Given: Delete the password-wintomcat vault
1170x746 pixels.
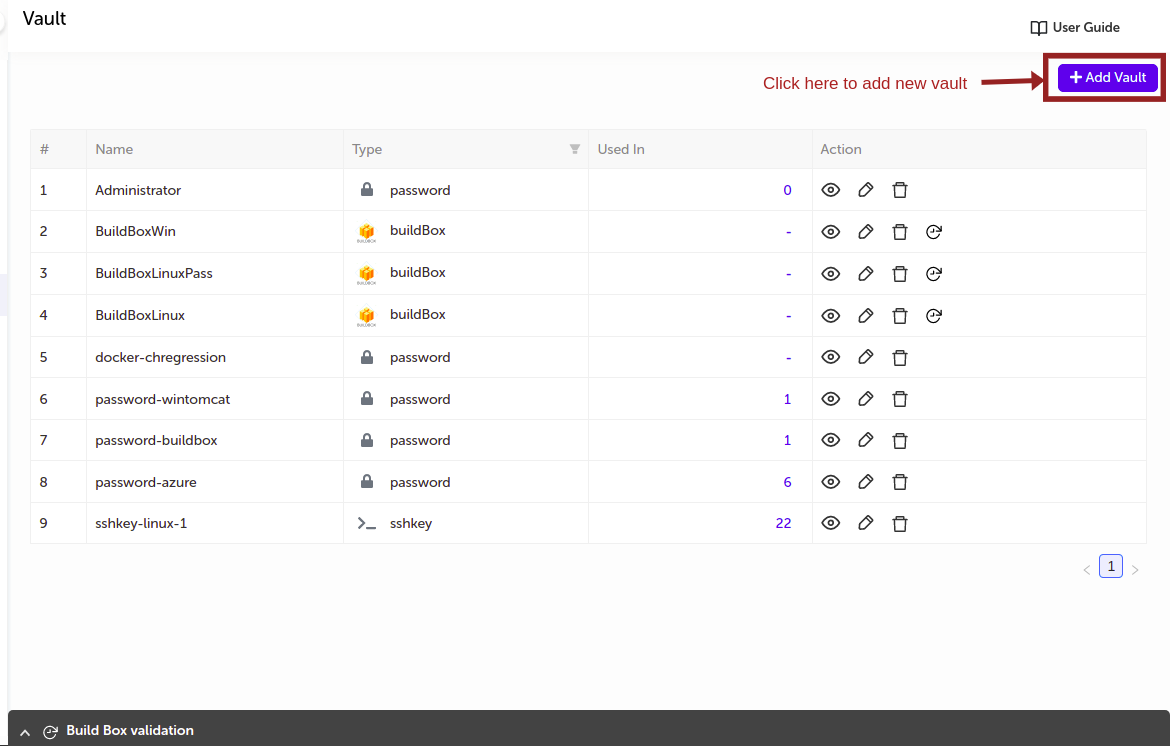Looking at the screenshot, I should [900, 399].
